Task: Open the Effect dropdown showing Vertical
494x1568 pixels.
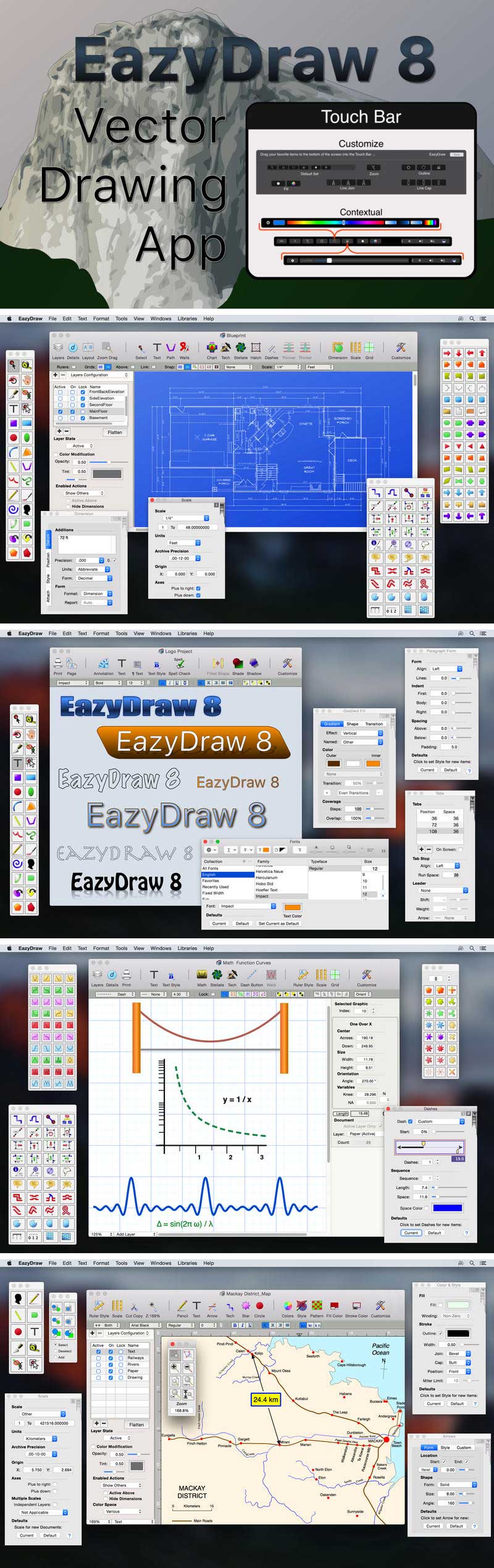Action: 362,733
